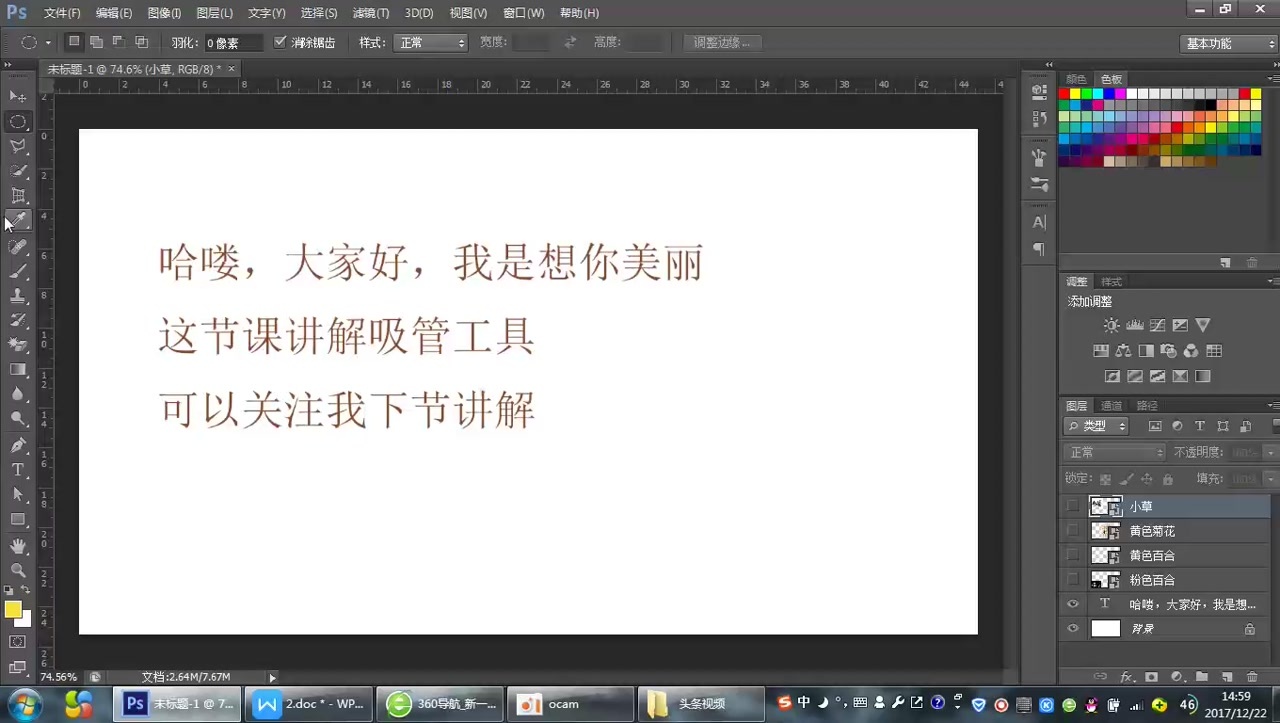The height and width of the screenshot is (723, 1280).
Task: Select the Hand tool
Action: coord(18,546)
